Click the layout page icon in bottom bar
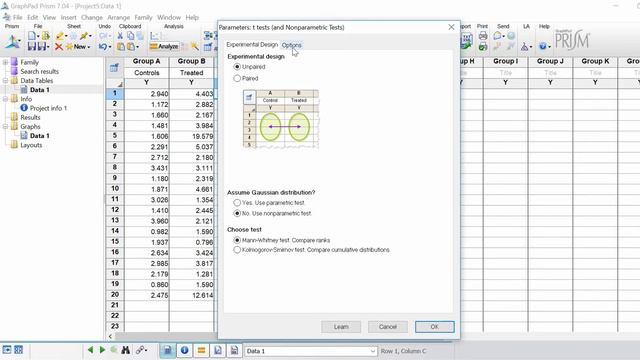This screenshot has width=640, height=360. 234,350
